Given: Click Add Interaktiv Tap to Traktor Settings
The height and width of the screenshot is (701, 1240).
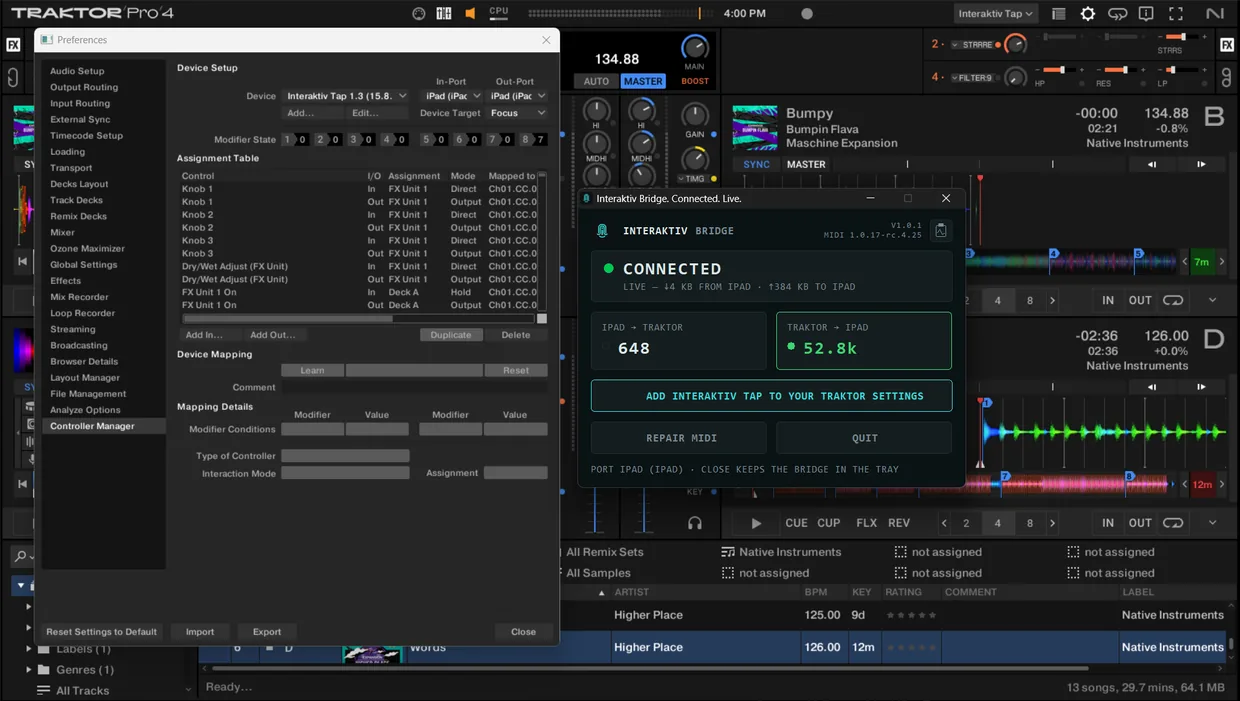Looking at the screenshot, I should point(771,396).
